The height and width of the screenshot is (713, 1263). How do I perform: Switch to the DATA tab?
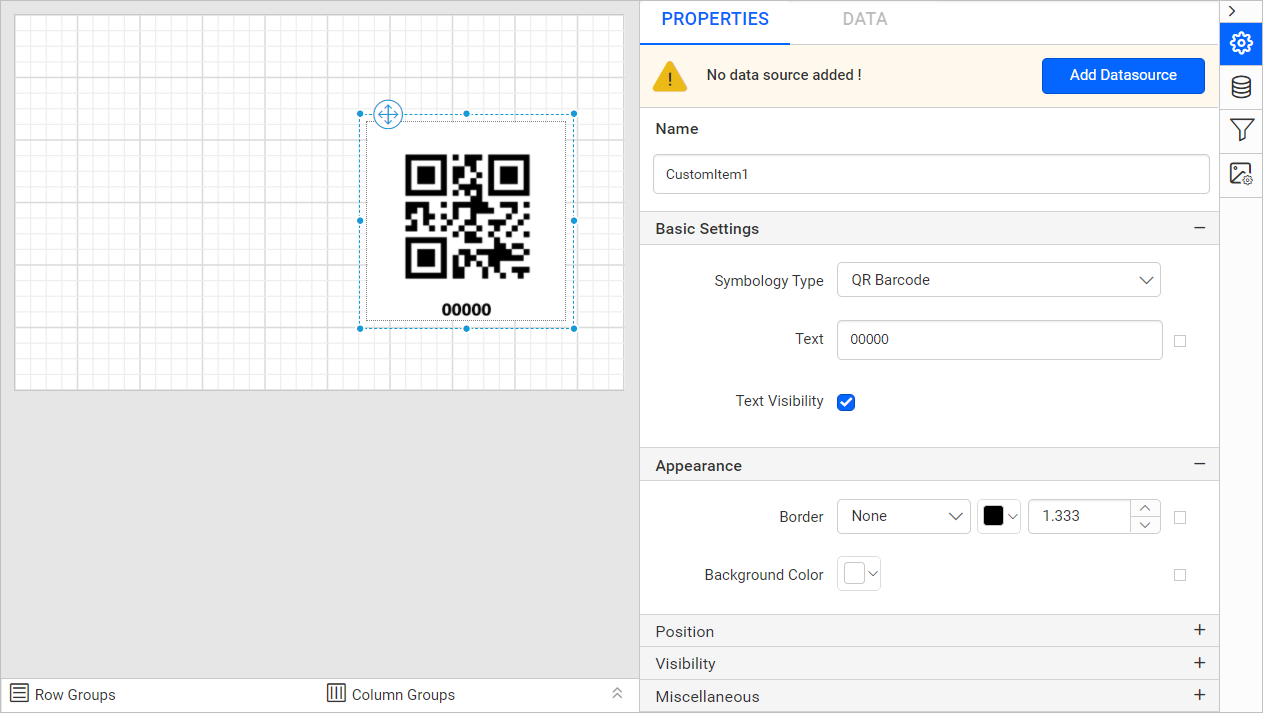865,19
